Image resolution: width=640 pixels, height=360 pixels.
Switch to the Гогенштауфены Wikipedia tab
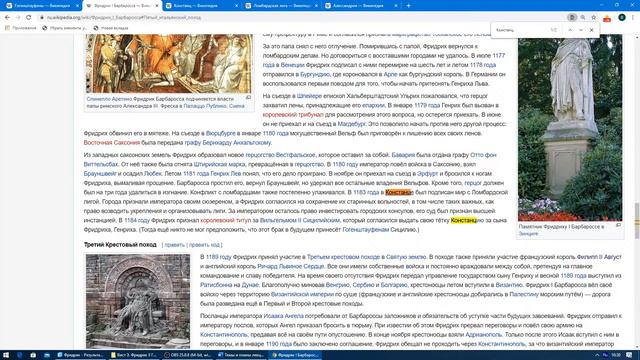pos(42,6)
